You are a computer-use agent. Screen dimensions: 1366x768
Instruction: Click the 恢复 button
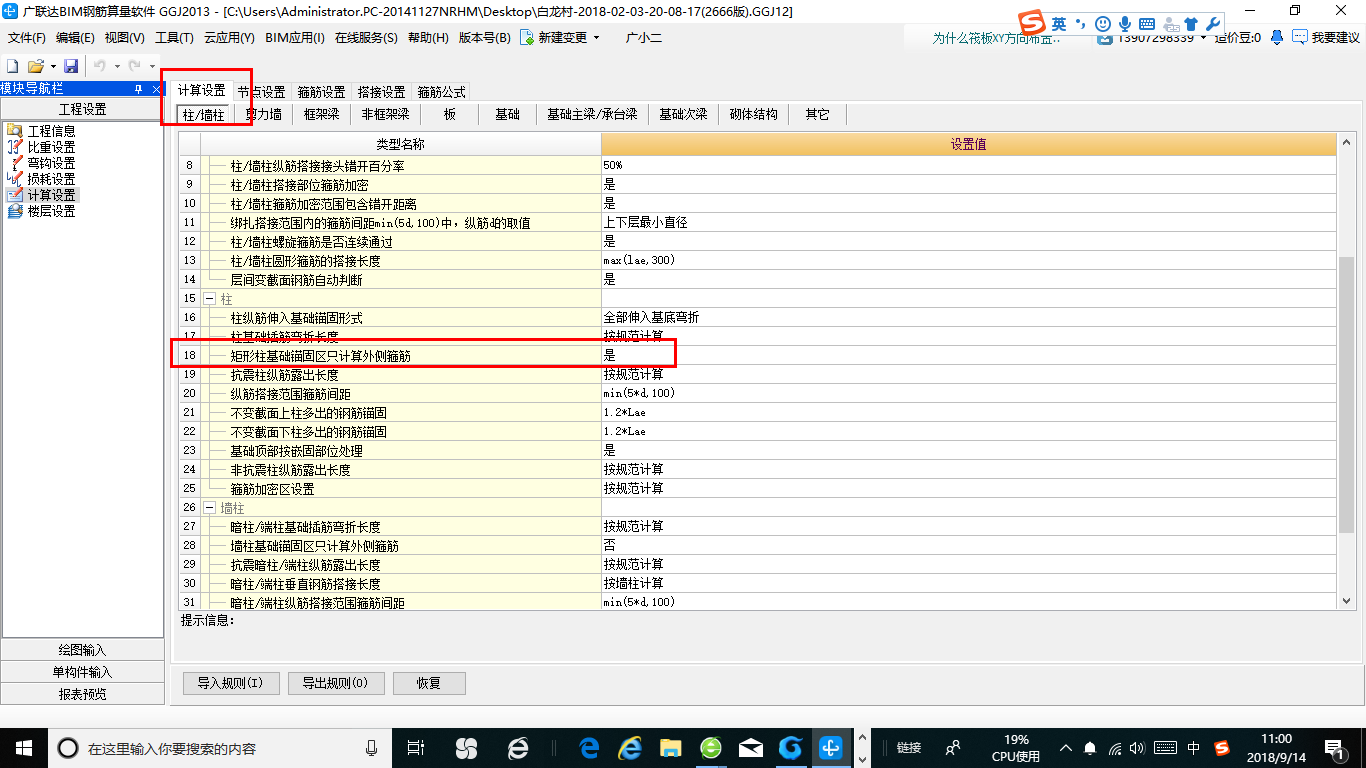(x=429, y=683)
